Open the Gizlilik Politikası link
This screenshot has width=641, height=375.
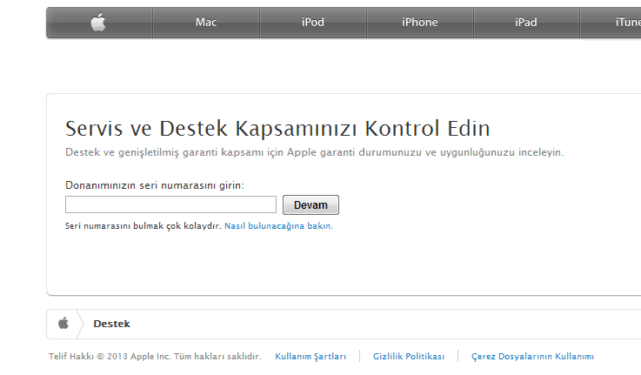(x=408, y=356)
